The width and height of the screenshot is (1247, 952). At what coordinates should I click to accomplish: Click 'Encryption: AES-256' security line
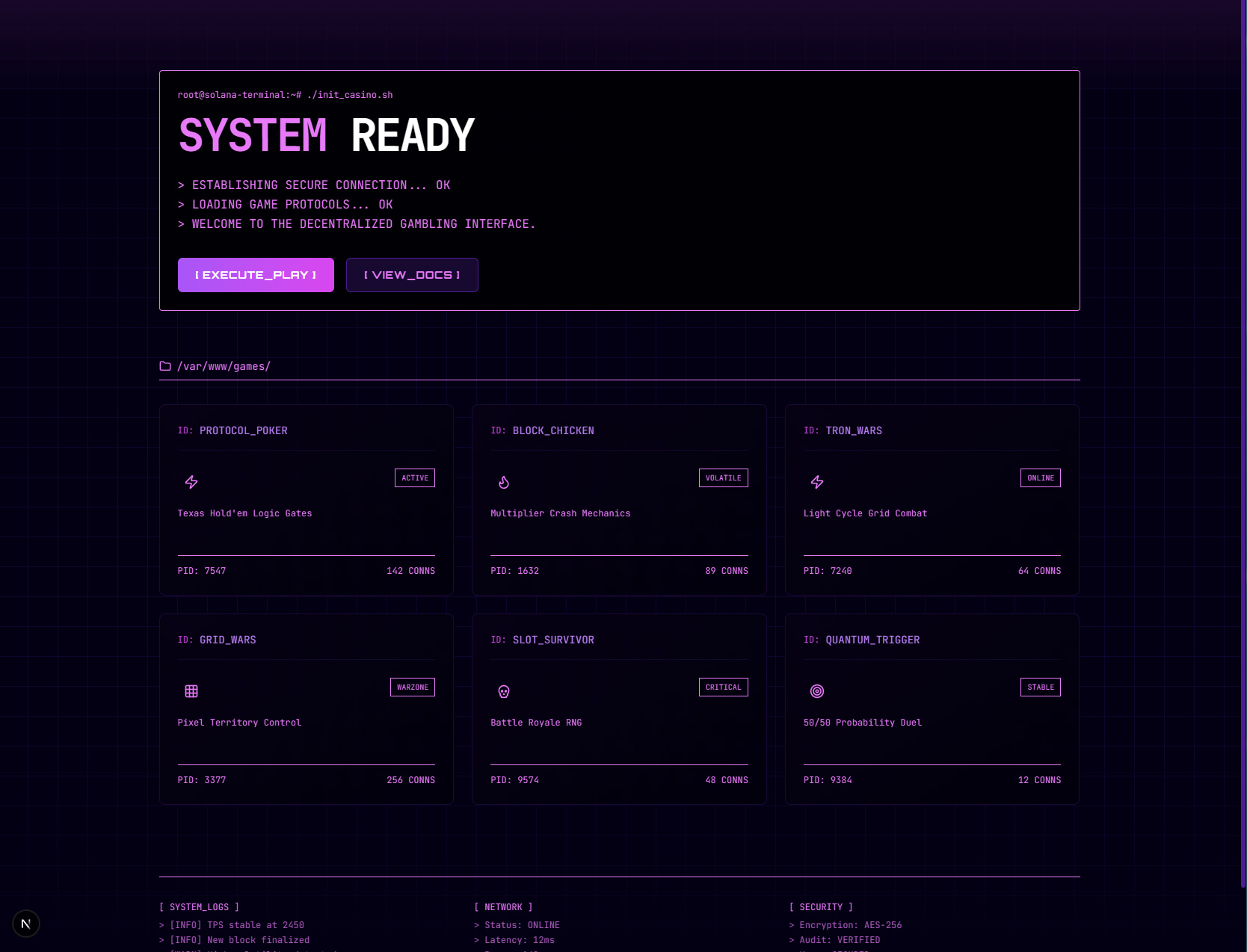(x=846, y=925)
